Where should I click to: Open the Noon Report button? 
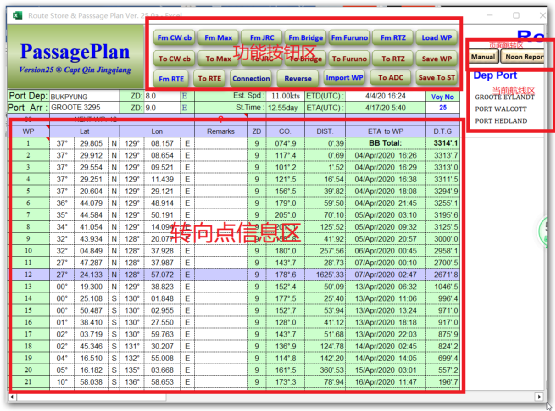pos(523,57)
